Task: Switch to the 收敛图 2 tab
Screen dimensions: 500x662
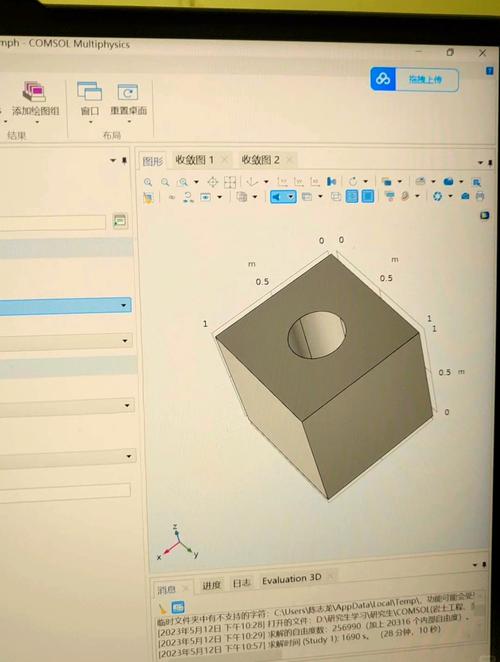Action: 260,160
